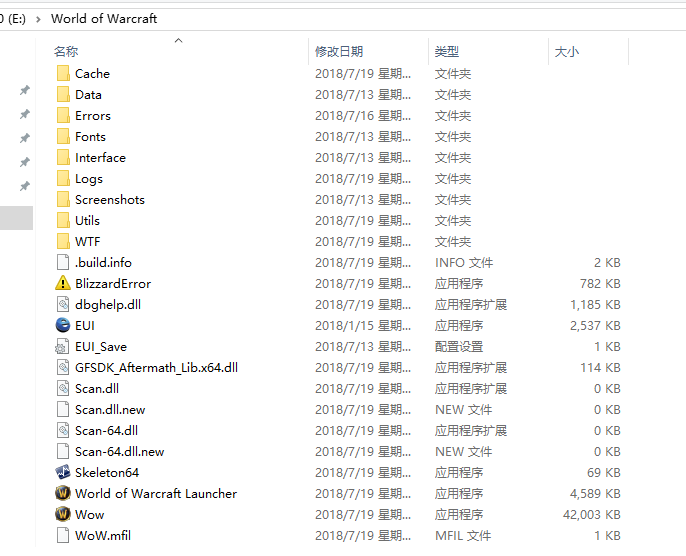The width and height of the screenshot is (686, 556).
Task: Select the .build.info file icon
Action: (63, 262)
